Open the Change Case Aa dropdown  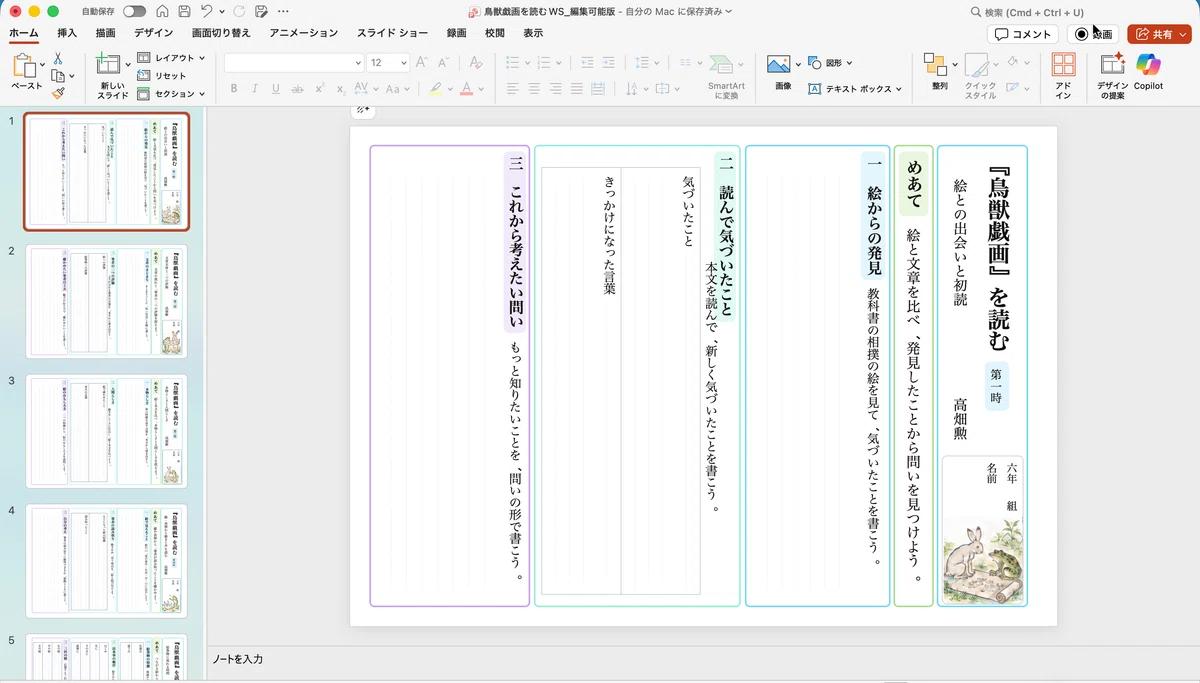396,88
